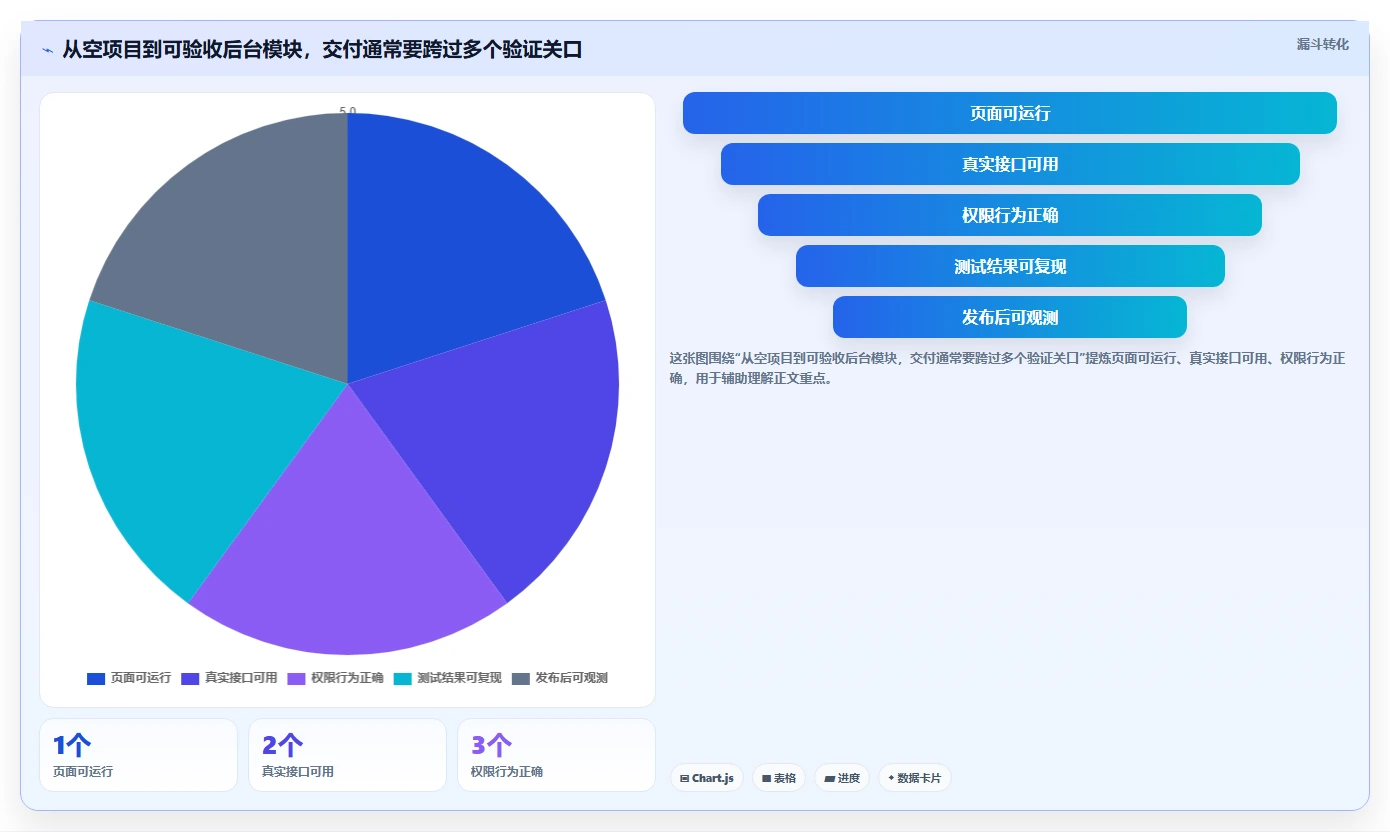
Task: Click the description paragraph starting 这张图围绕
Action: pyautogui.click(x=1008, y=368)
